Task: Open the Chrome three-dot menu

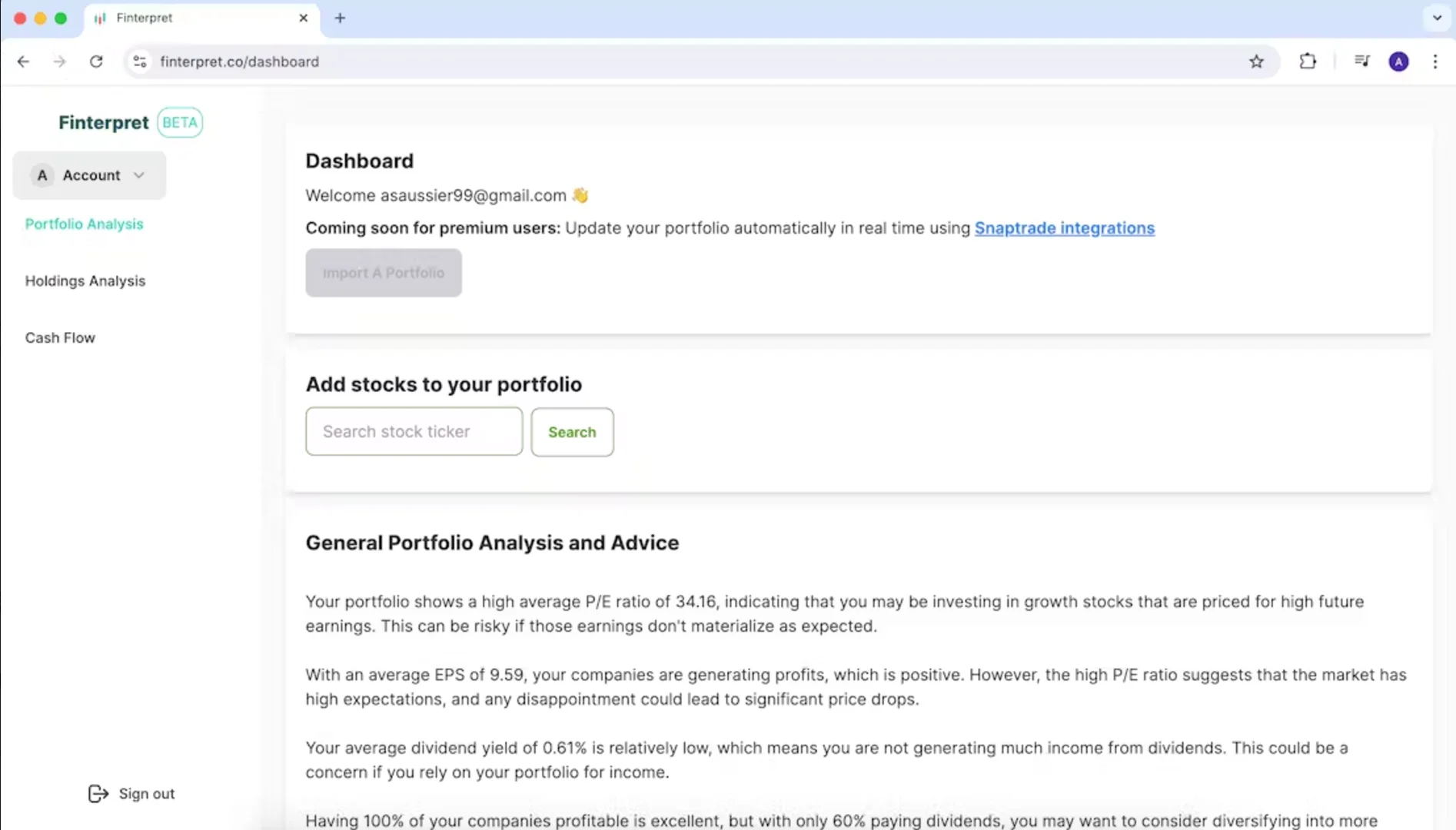Action: pyautogui.click(x=1435, y=61)
